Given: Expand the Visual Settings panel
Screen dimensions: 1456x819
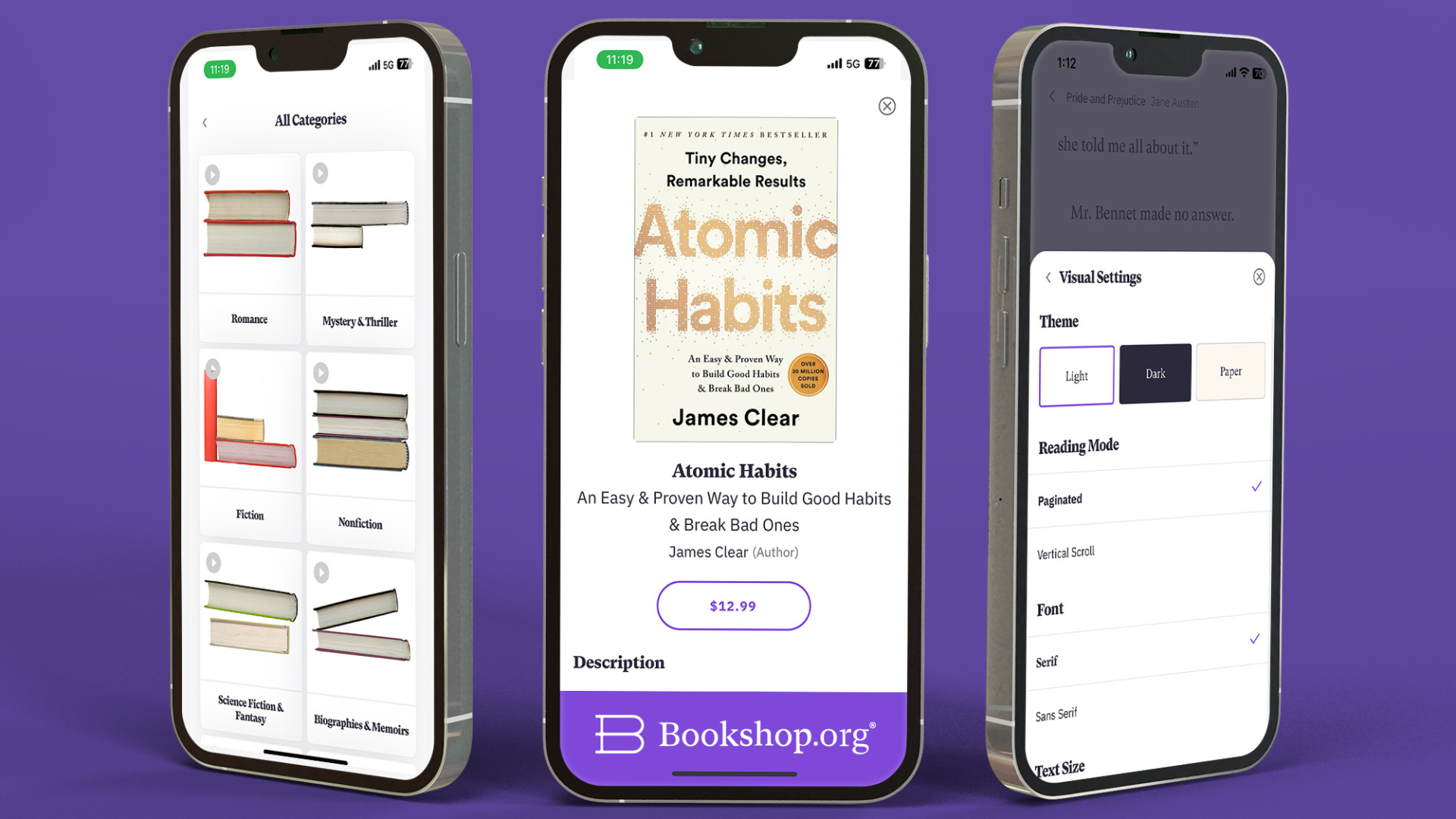Looking at the screenshot, I should point(1099,277).
